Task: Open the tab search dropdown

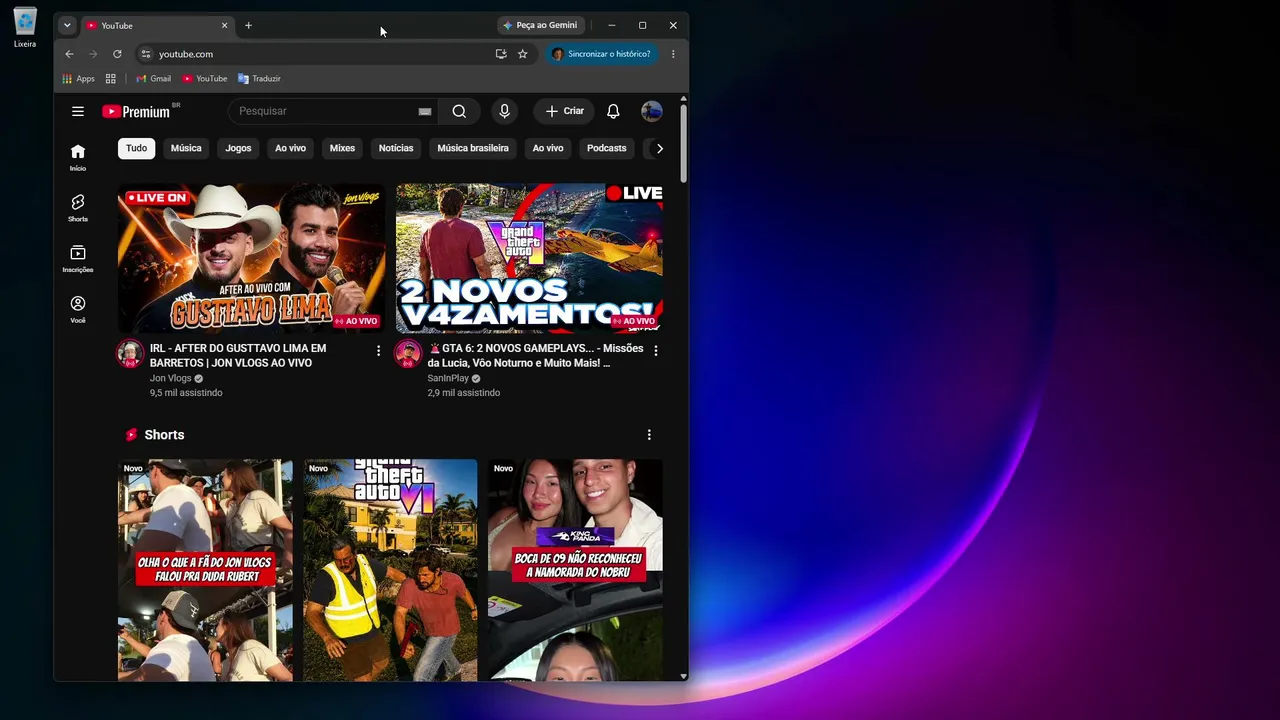Action: click(x=67, y=25)
